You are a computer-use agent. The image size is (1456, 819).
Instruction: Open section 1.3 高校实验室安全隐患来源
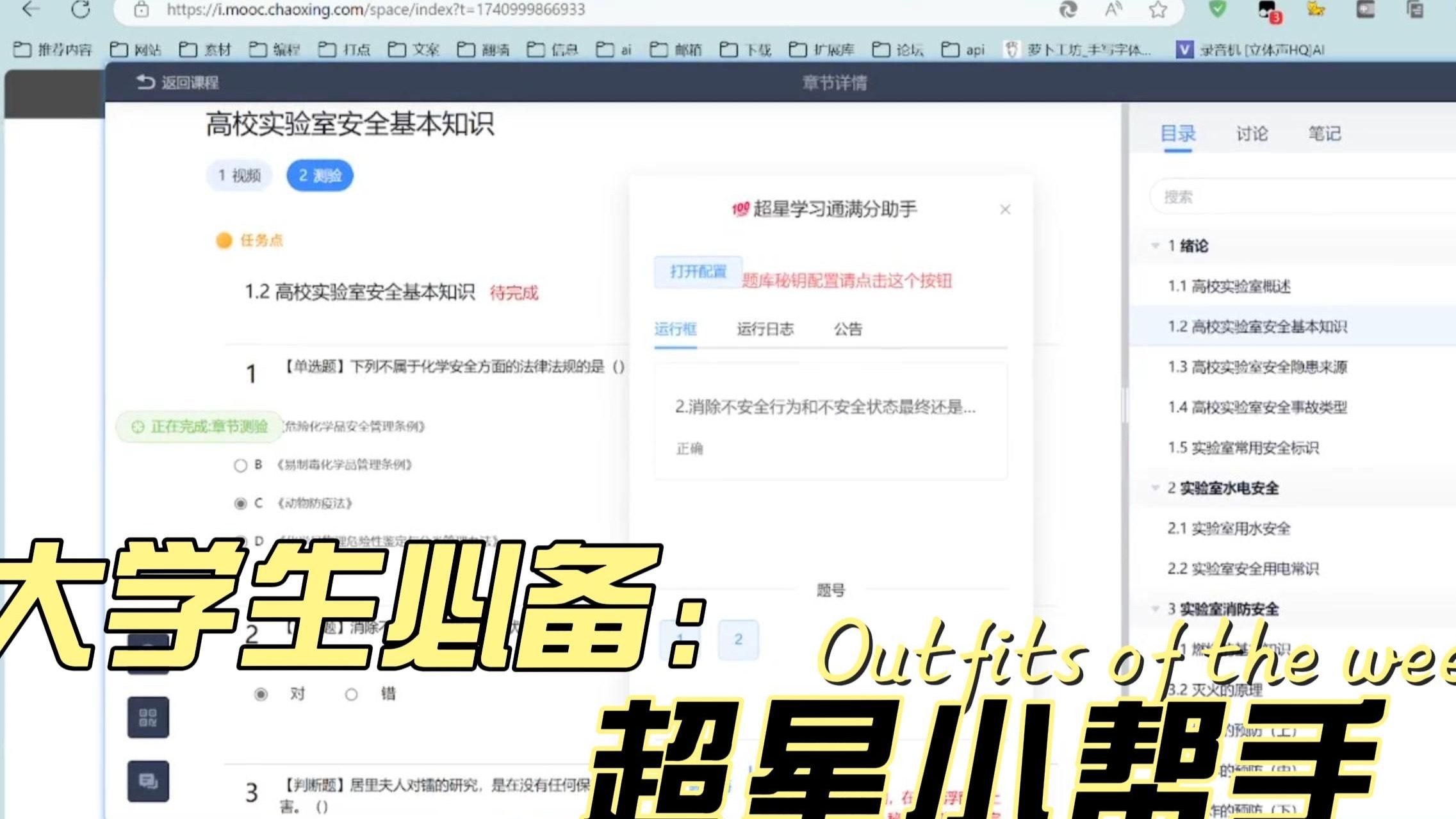tap(1257, 367)
